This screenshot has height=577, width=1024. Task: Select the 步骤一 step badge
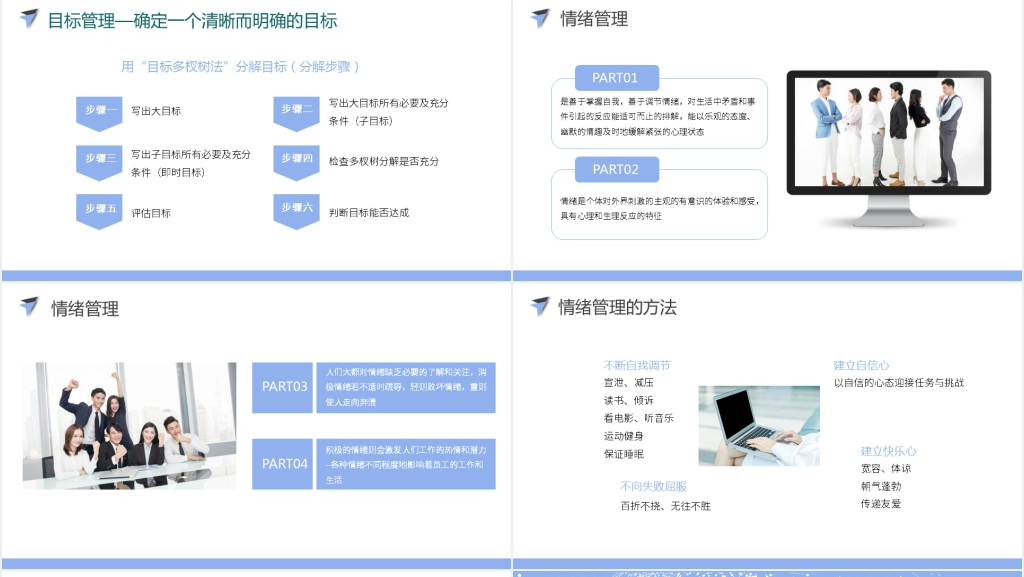point(99,112)
